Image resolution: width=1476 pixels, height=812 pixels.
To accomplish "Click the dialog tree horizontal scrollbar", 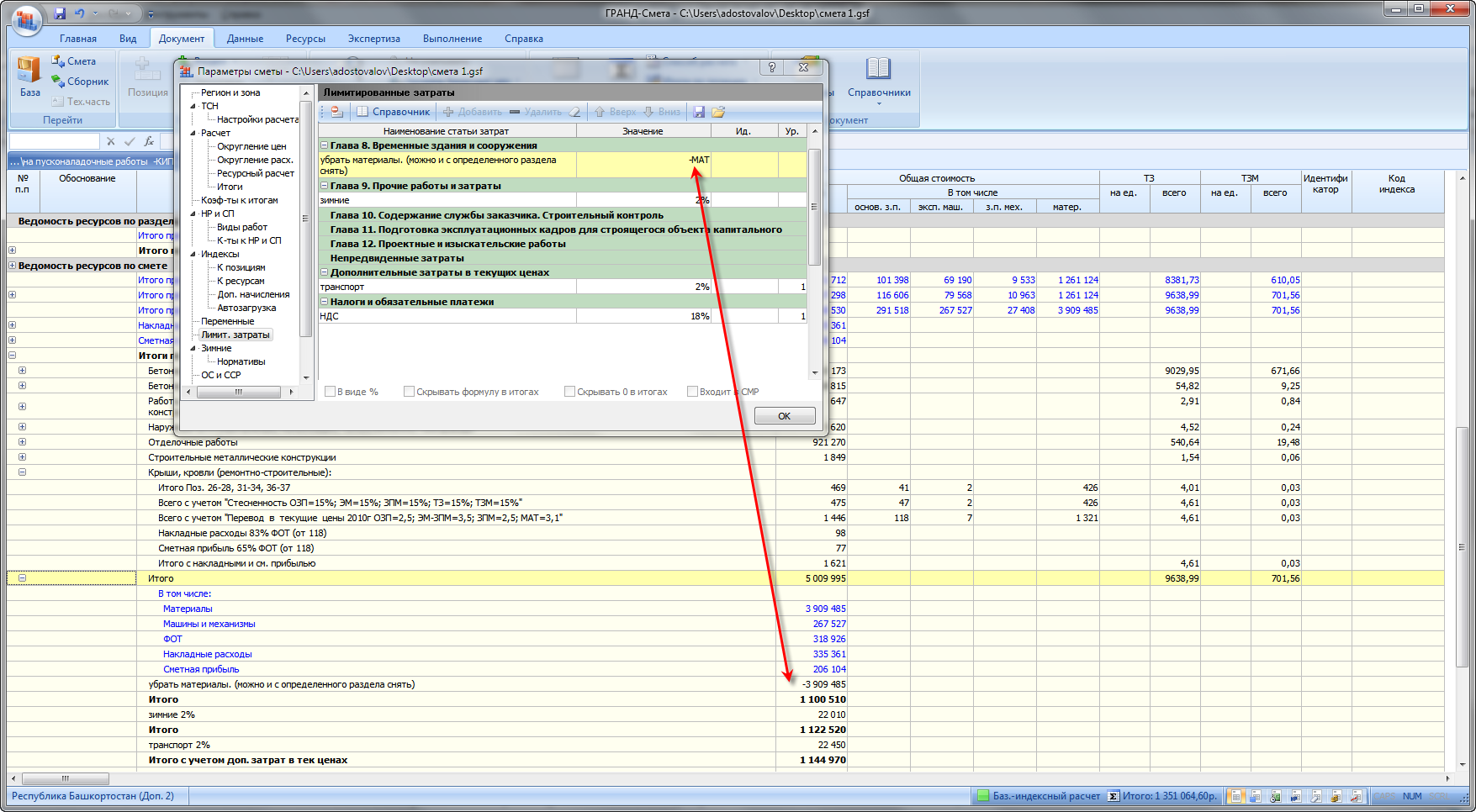I will 238,392.
